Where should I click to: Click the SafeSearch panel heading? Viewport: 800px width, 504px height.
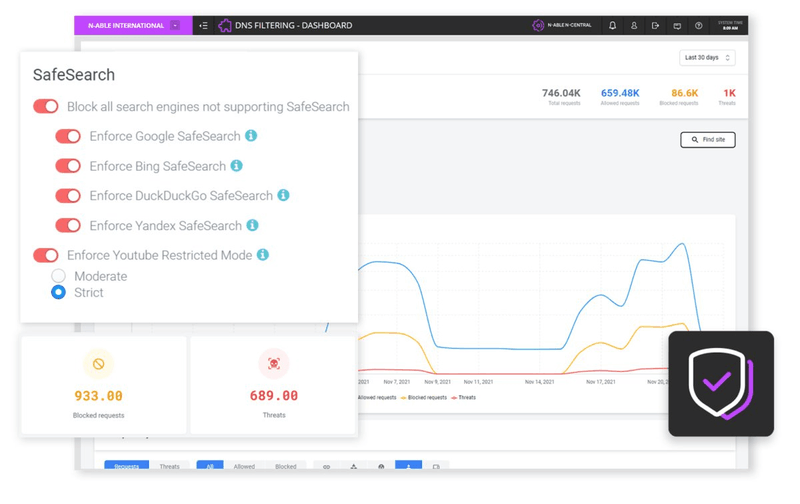74,75
